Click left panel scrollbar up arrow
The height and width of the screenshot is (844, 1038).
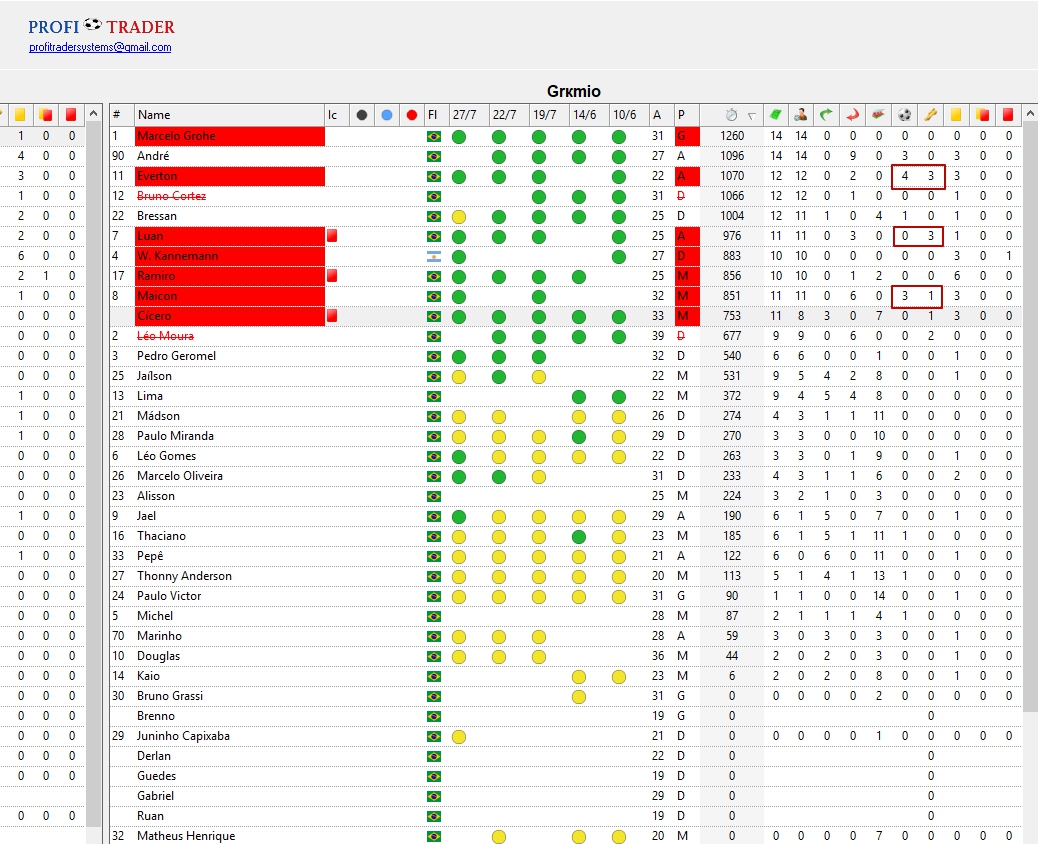[93, 114]
